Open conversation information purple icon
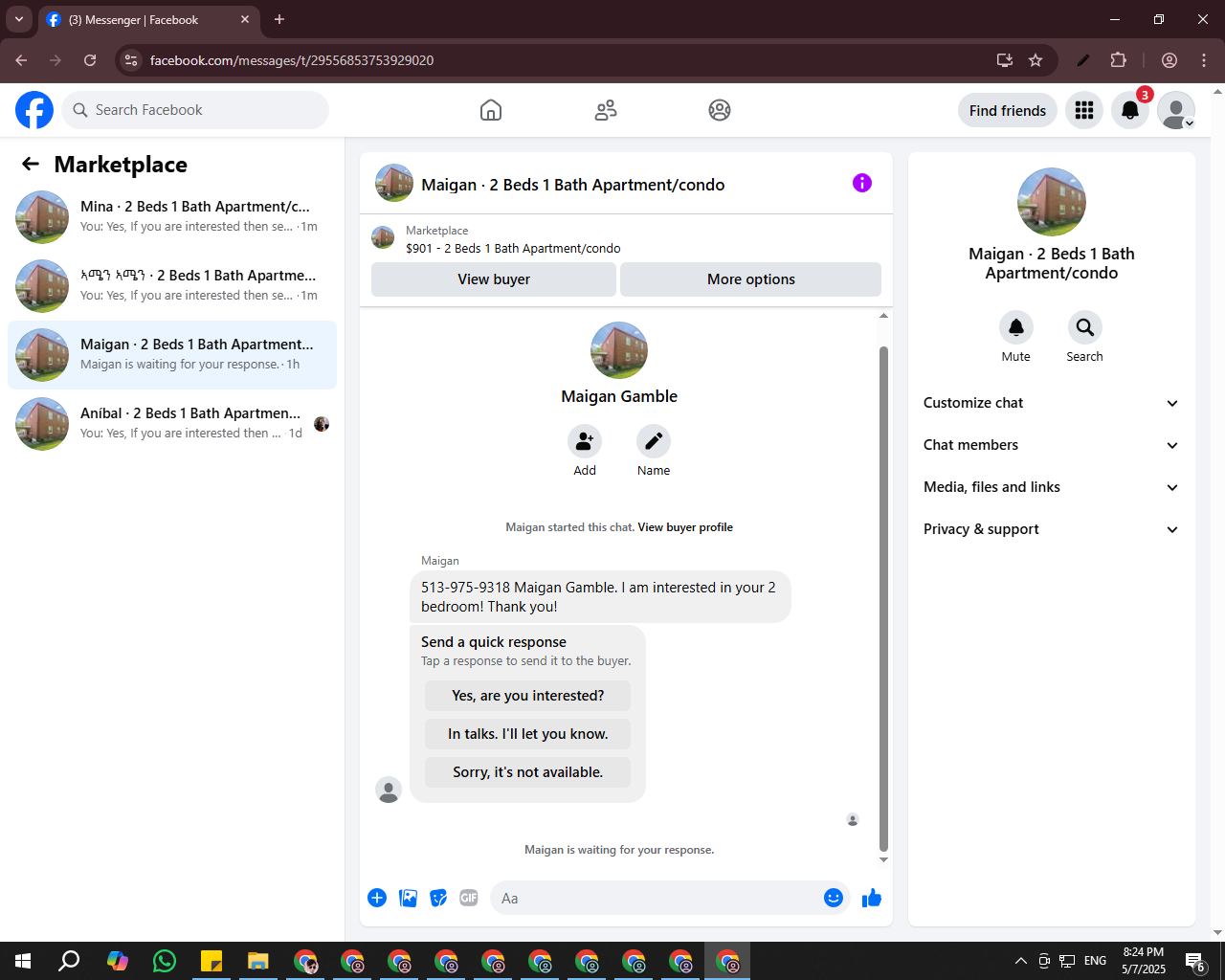1225x980 pixels. (x=862, y=183)
